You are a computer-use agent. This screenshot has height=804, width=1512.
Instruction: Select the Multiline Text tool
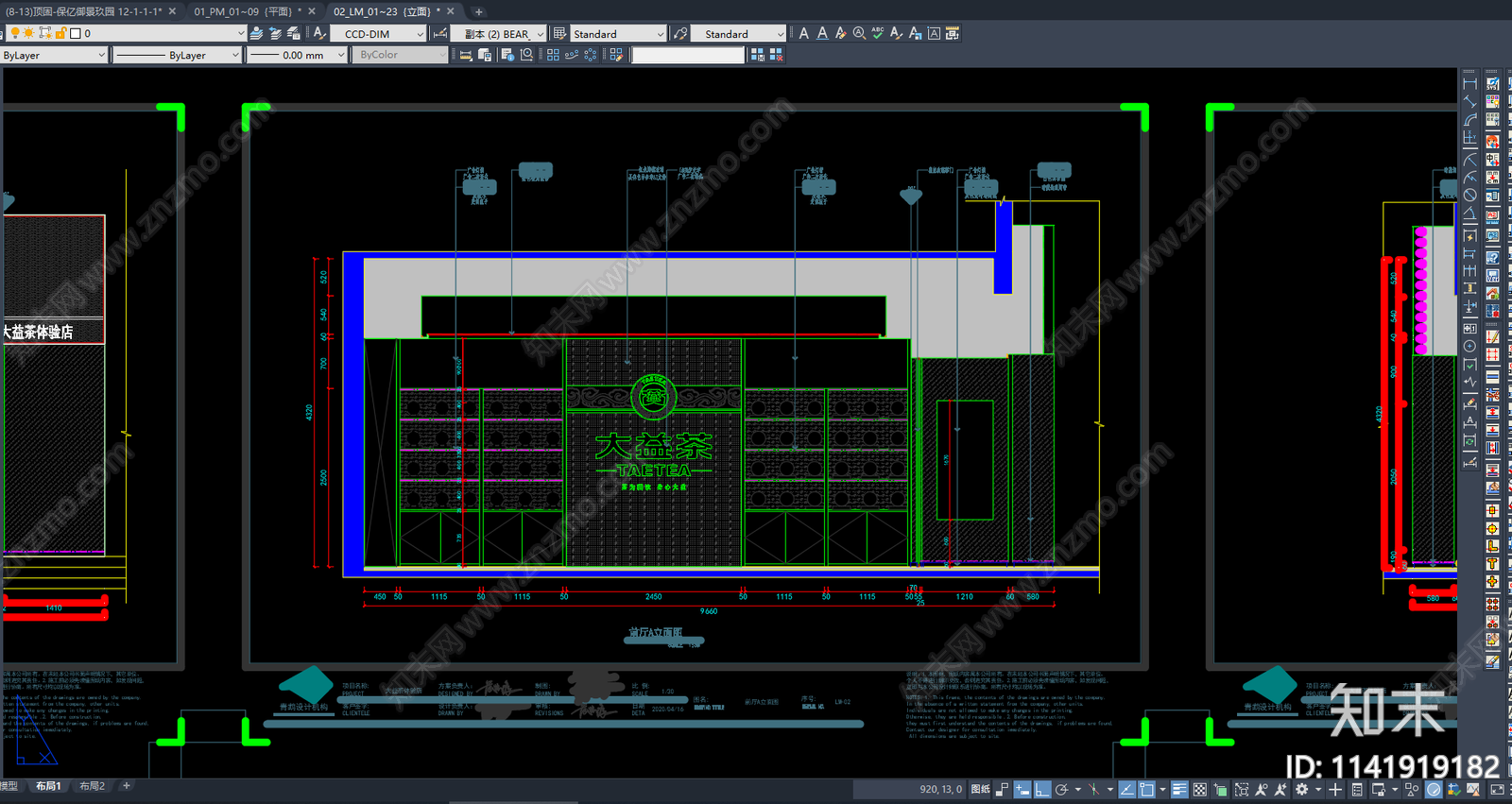804,33
